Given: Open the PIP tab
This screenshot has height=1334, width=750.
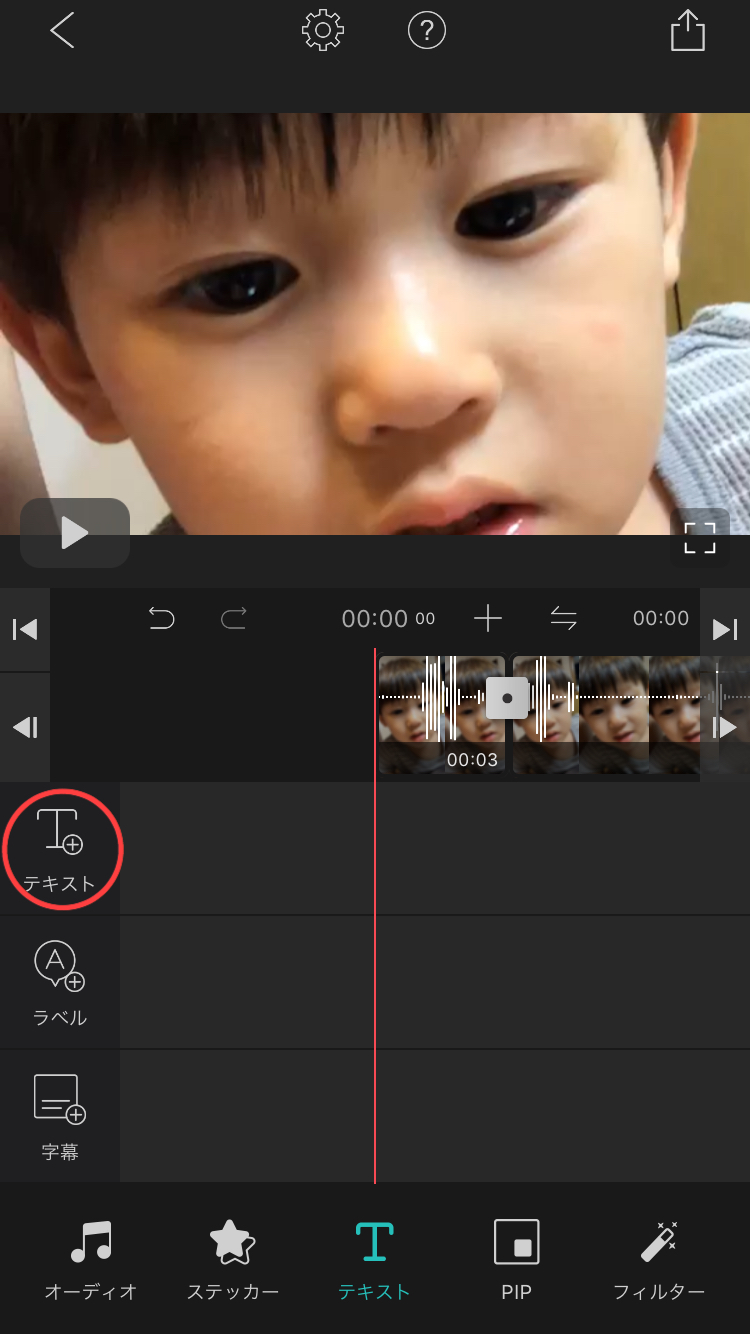Looking at the screenshot, I should click(x=516, y=1258).
